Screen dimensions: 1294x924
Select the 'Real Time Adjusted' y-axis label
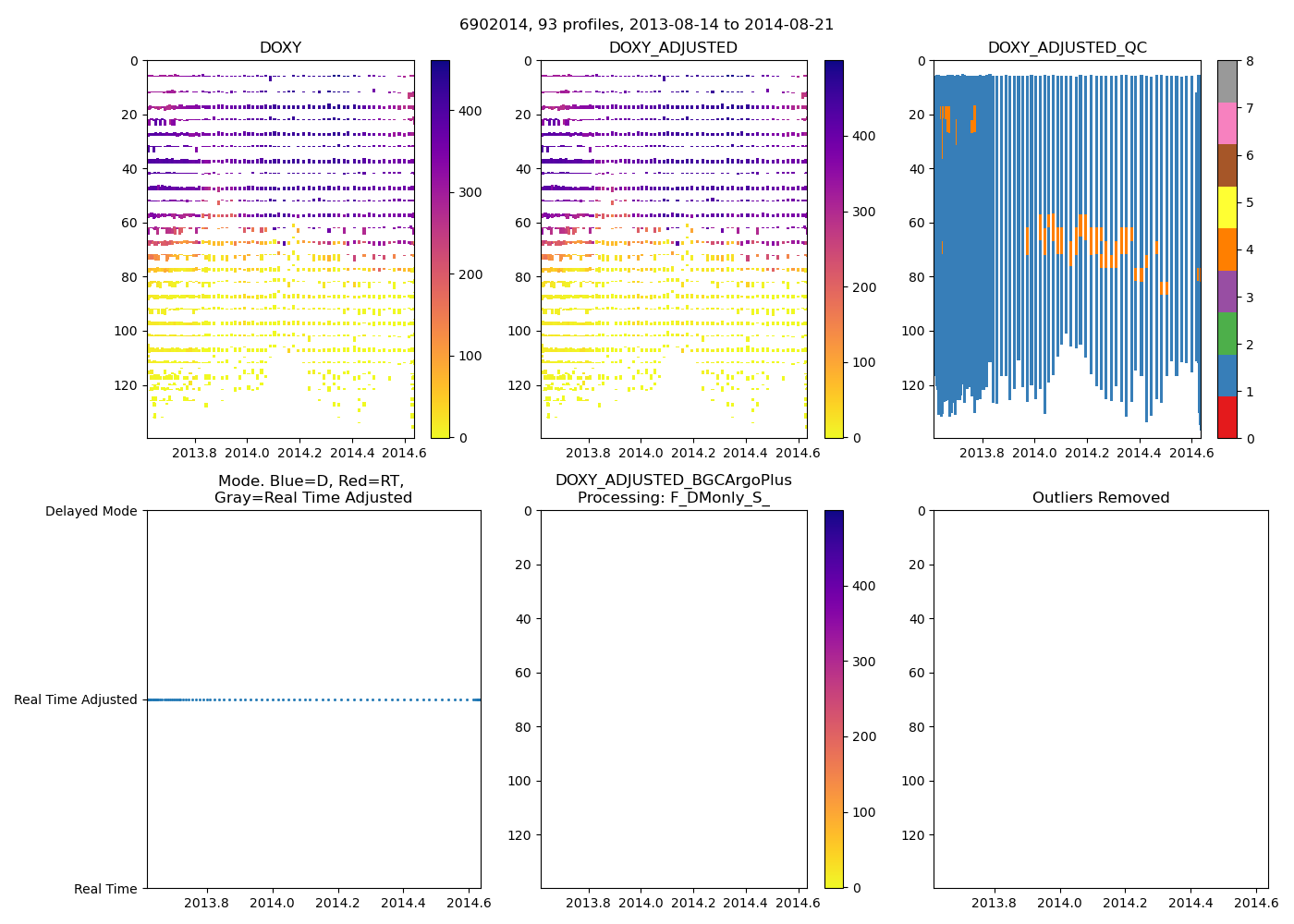coord(76,699)
